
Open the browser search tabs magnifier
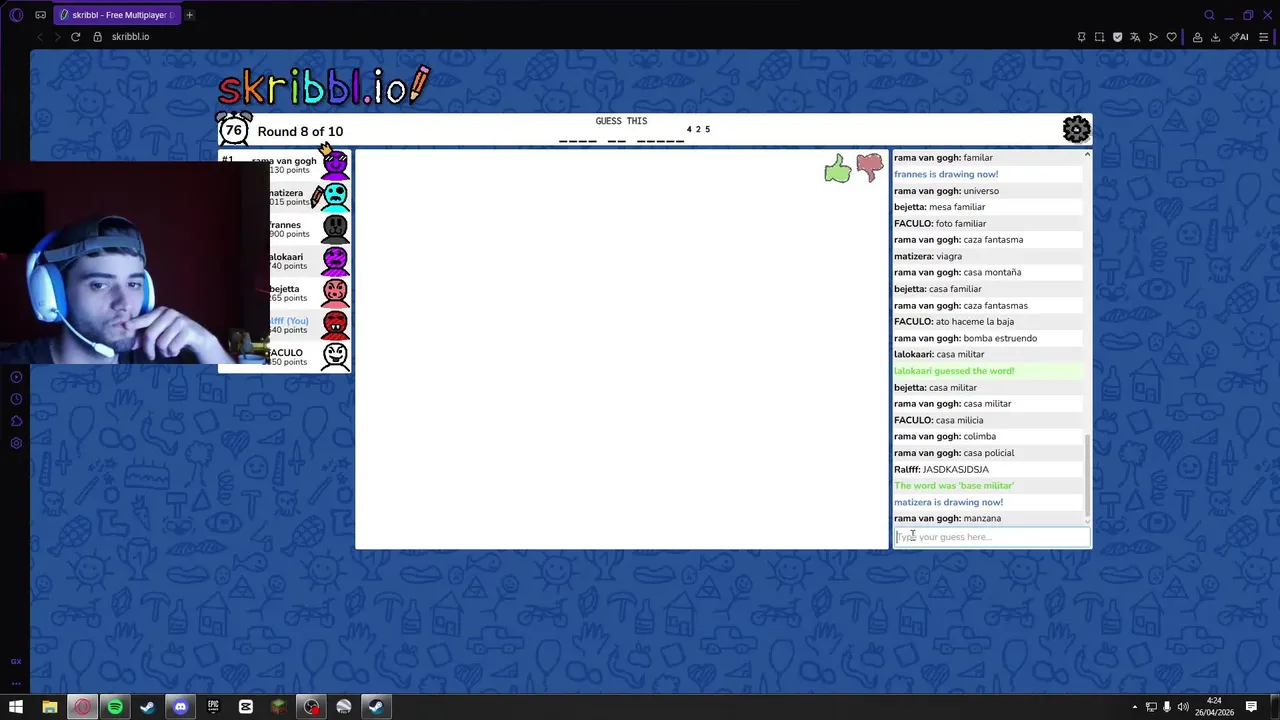pyautogui.click(x=1209, y=15)
